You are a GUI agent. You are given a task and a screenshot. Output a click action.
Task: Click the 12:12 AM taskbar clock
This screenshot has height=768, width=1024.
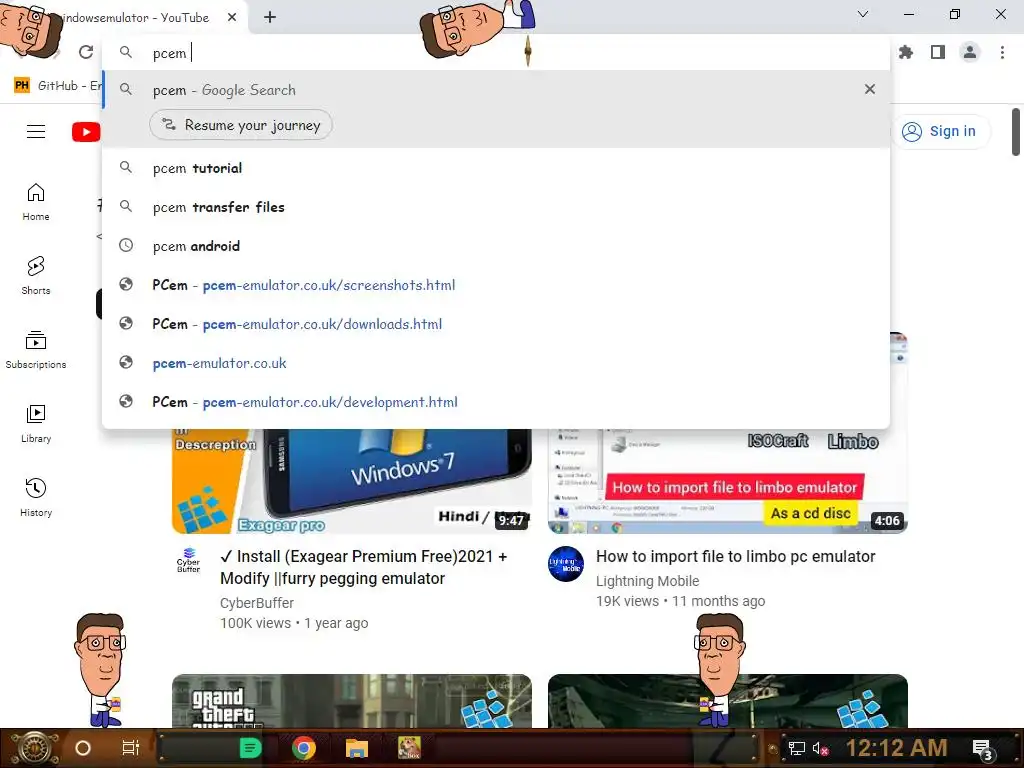pyautogui.click(x=897, y=748)
